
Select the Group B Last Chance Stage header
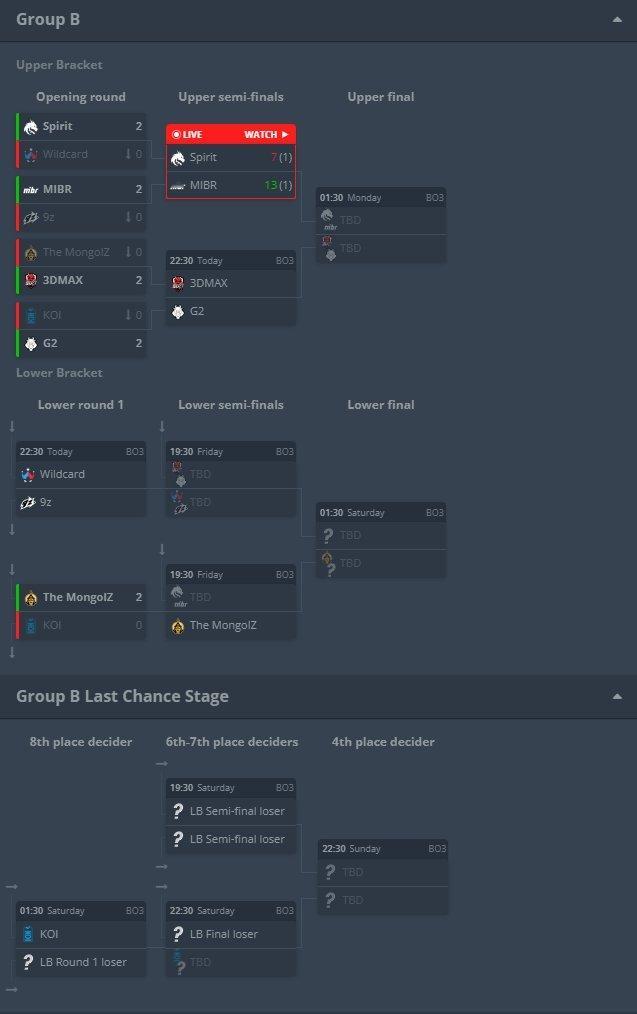coord(122,696)
